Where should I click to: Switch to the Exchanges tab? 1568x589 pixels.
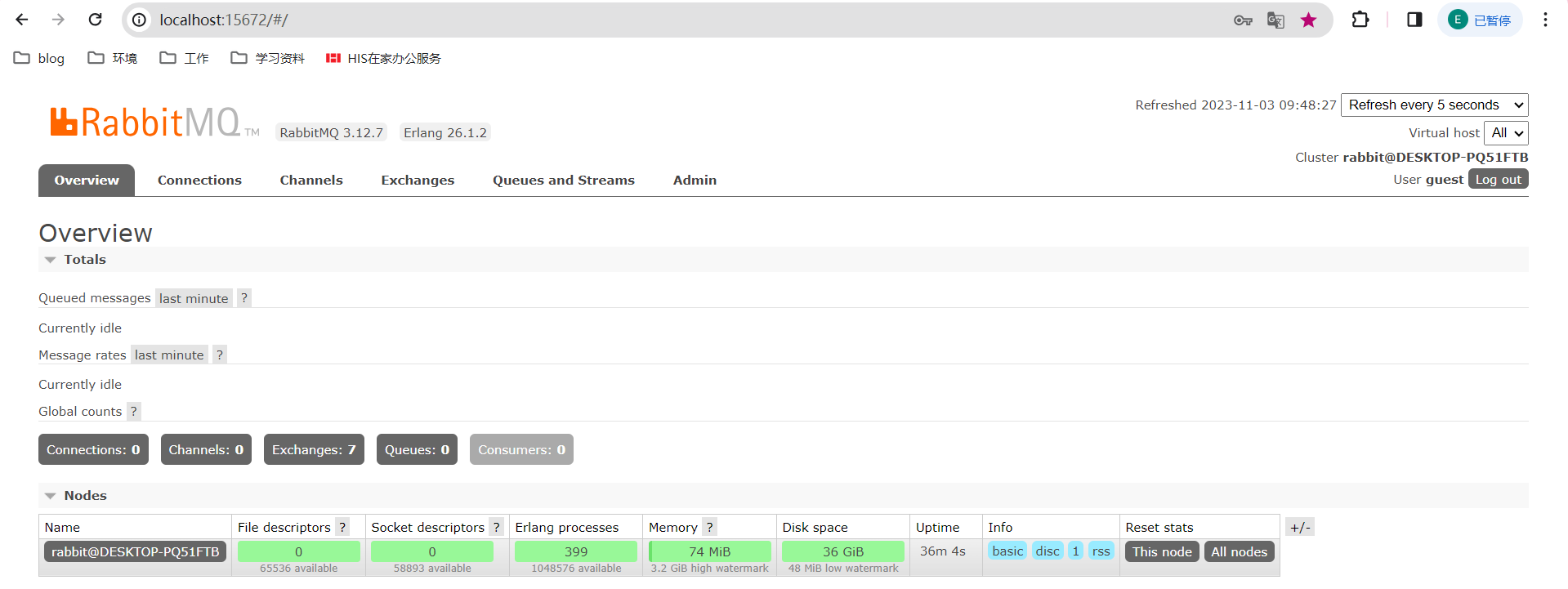[418, 180]
